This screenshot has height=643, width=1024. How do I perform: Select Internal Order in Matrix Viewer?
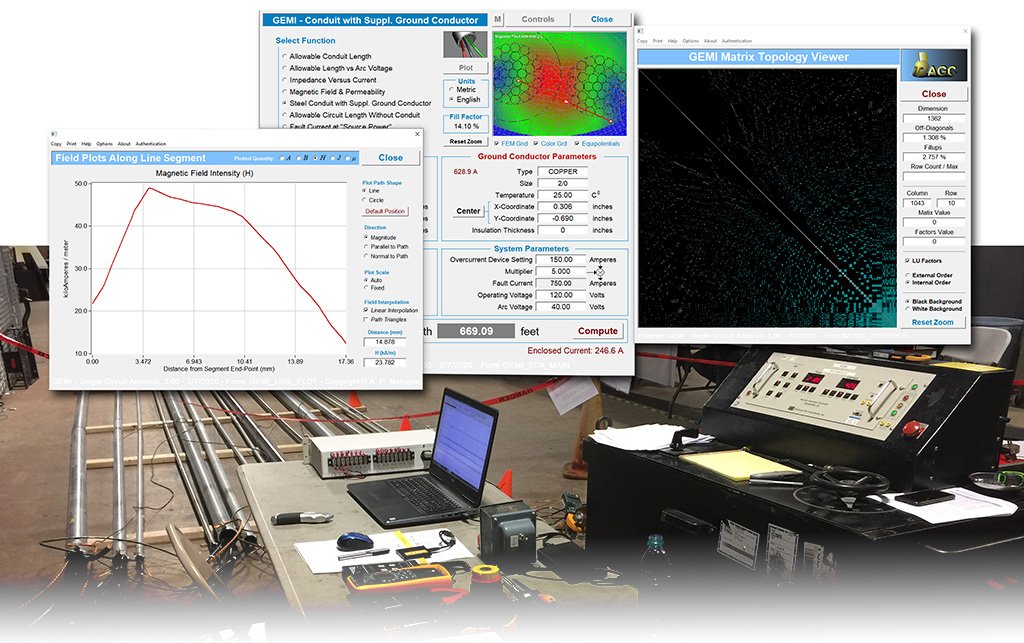click(x=908, y=283)
